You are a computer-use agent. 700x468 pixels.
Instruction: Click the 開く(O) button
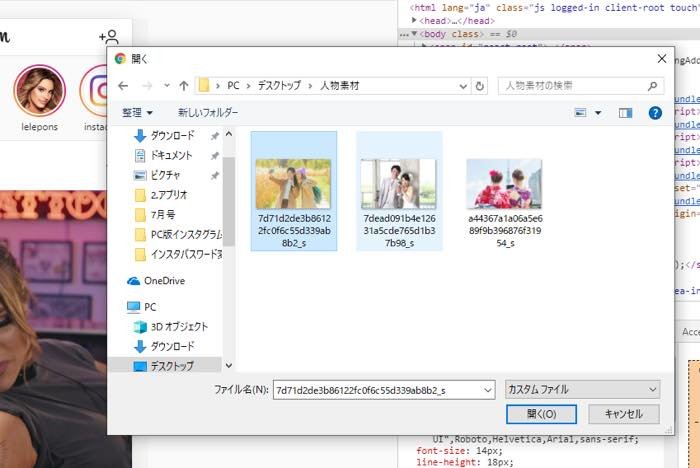(x=541, y=414)
